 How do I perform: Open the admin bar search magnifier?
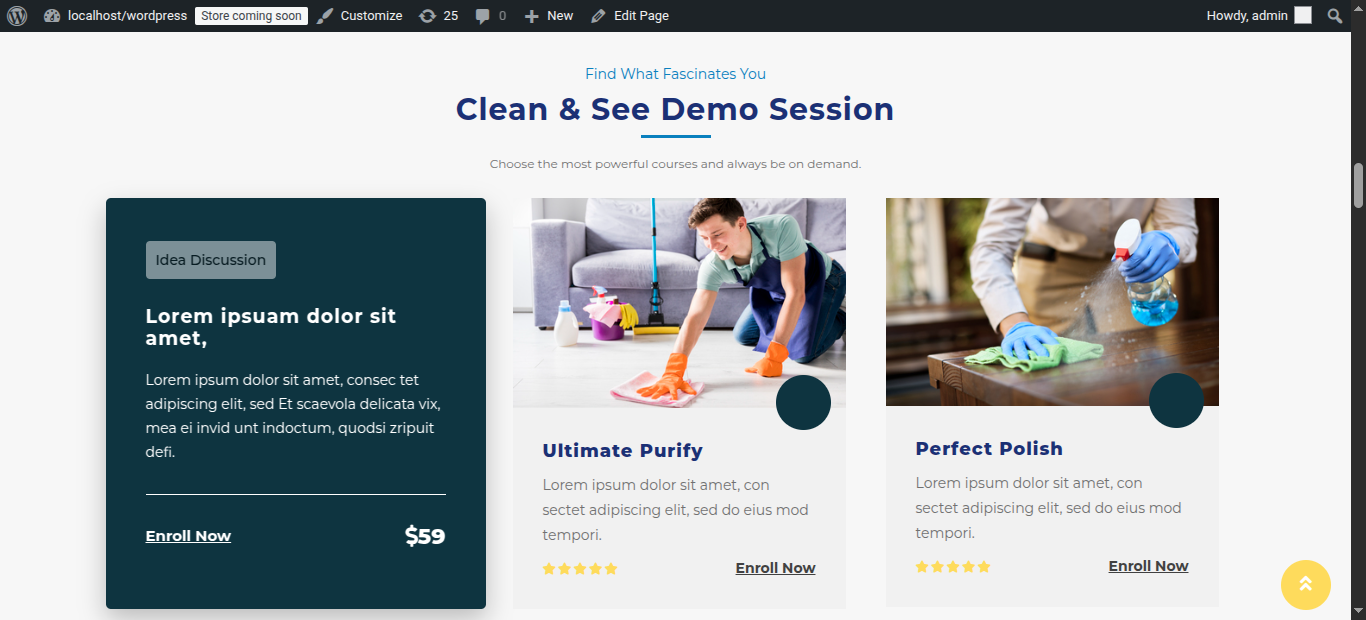pos(1335,16)
